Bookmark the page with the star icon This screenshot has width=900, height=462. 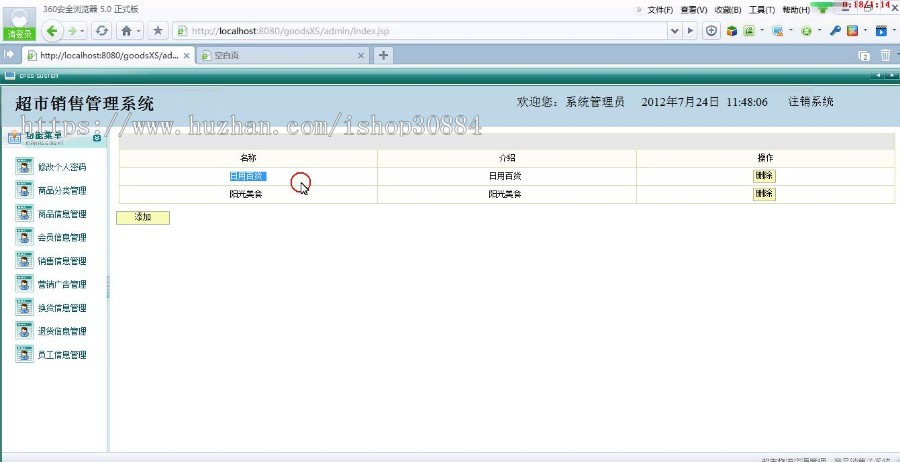point(158,31)
